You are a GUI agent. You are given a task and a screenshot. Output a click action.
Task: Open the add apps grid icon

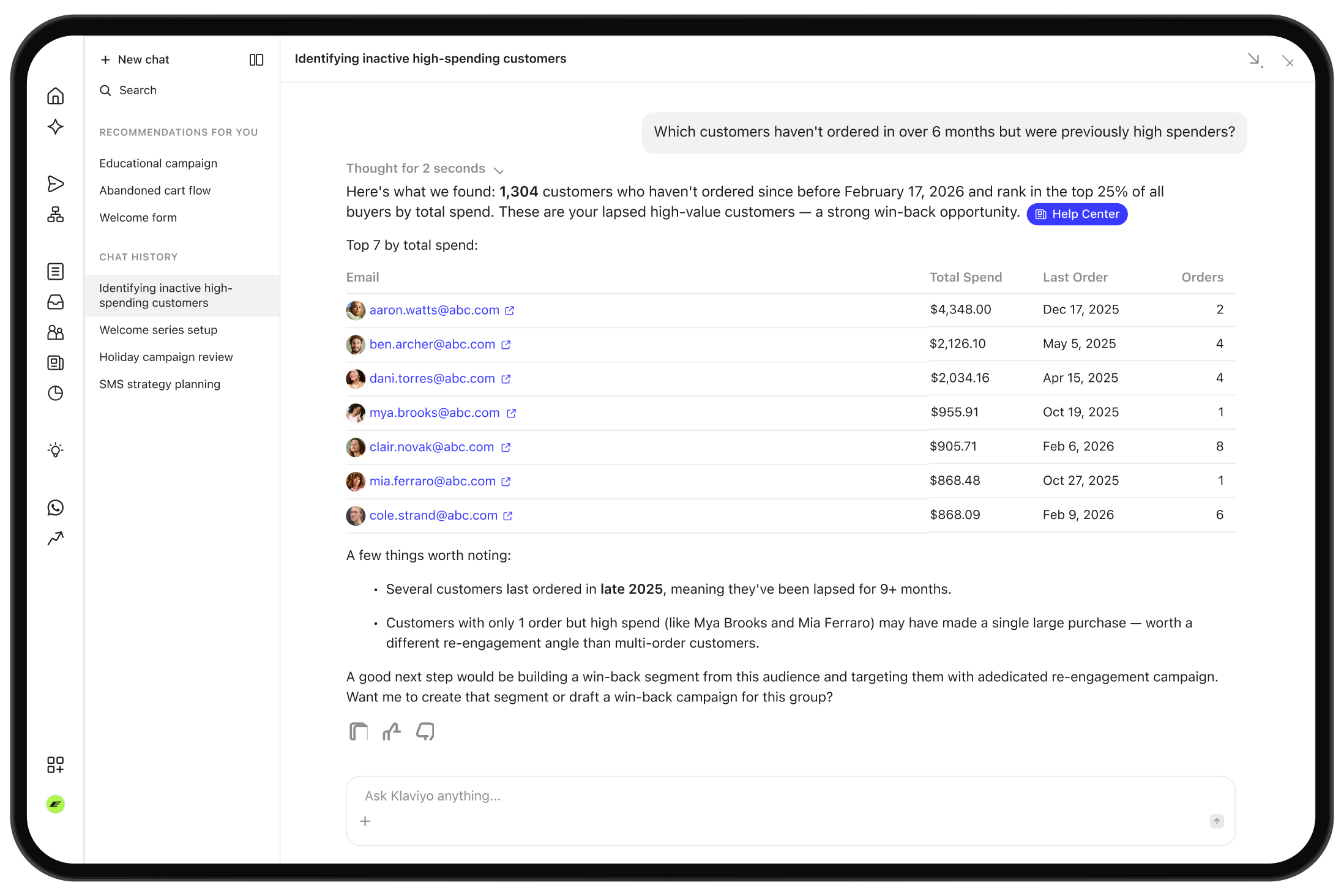coord(56,764)
